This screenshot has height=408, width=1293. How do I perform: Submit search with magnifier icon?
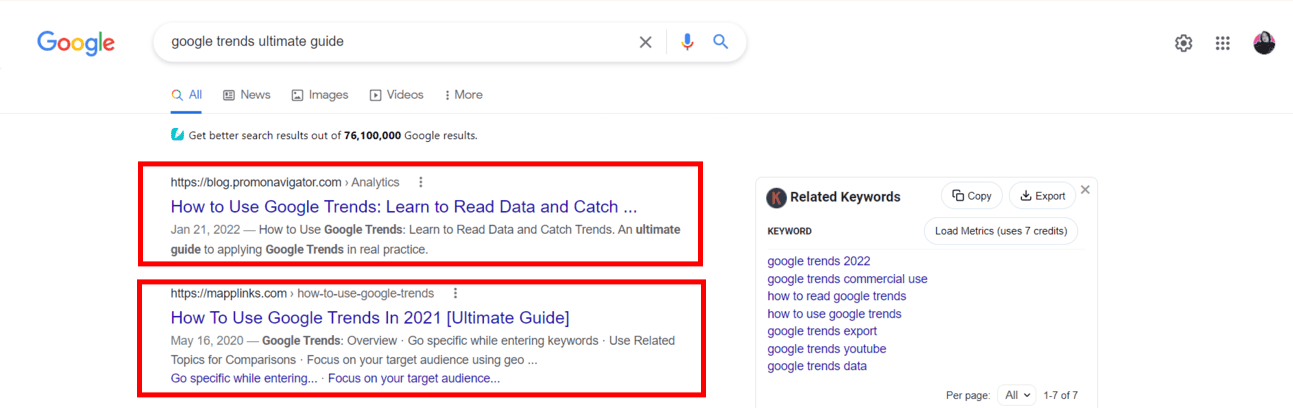pyautogui.click(x=720, y=42)
